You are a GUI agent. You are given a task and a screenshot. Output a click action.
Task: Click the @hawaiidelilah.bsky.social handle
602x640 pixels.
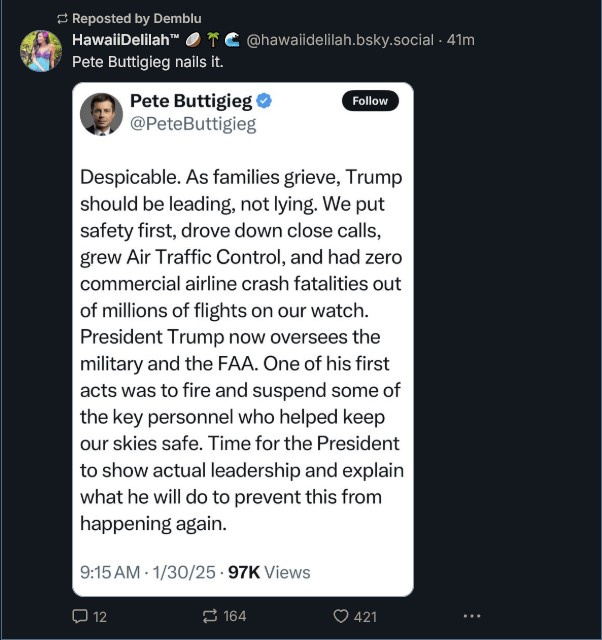(340, 40)
